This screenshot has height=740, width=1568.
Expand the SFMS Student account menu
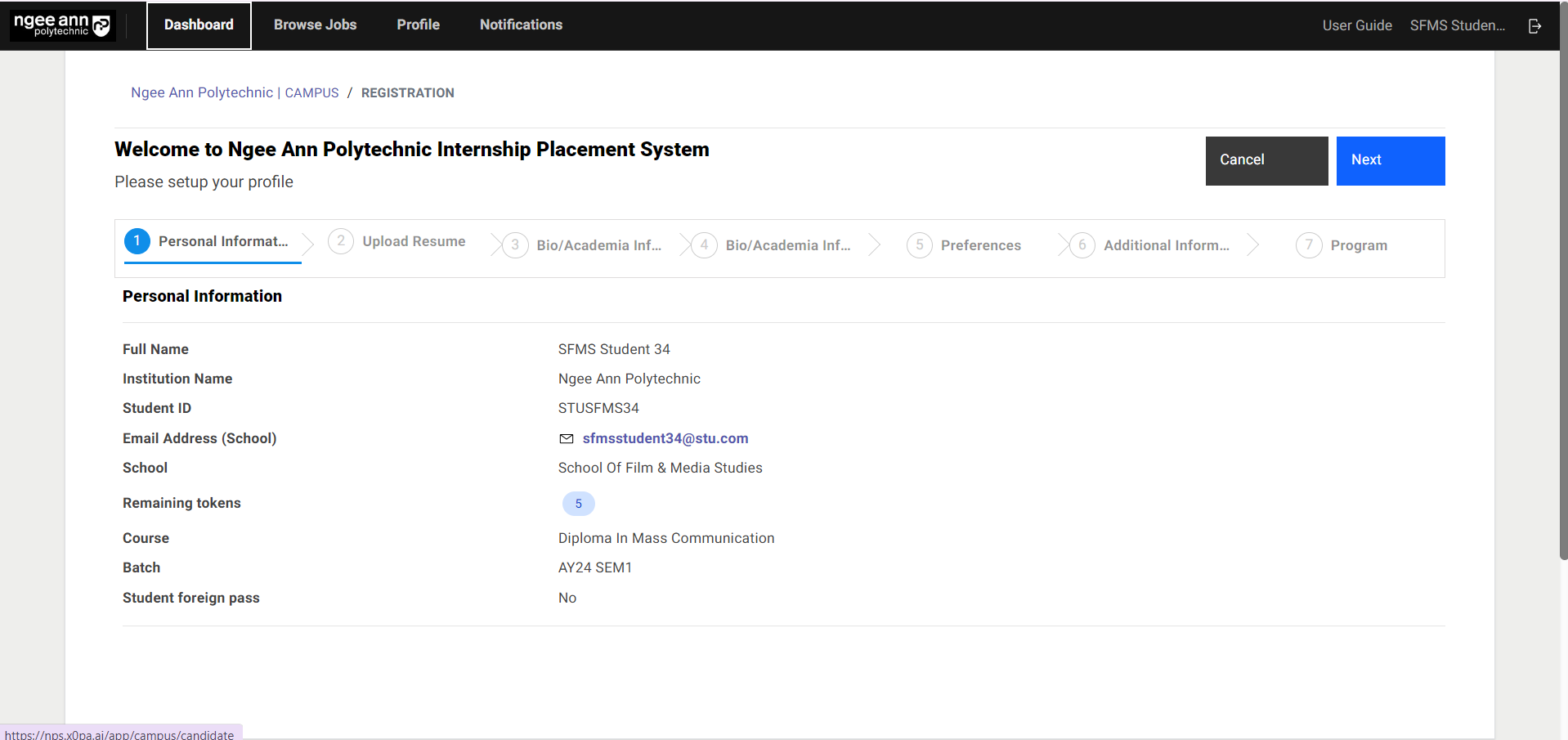[x=1457, y=25]
